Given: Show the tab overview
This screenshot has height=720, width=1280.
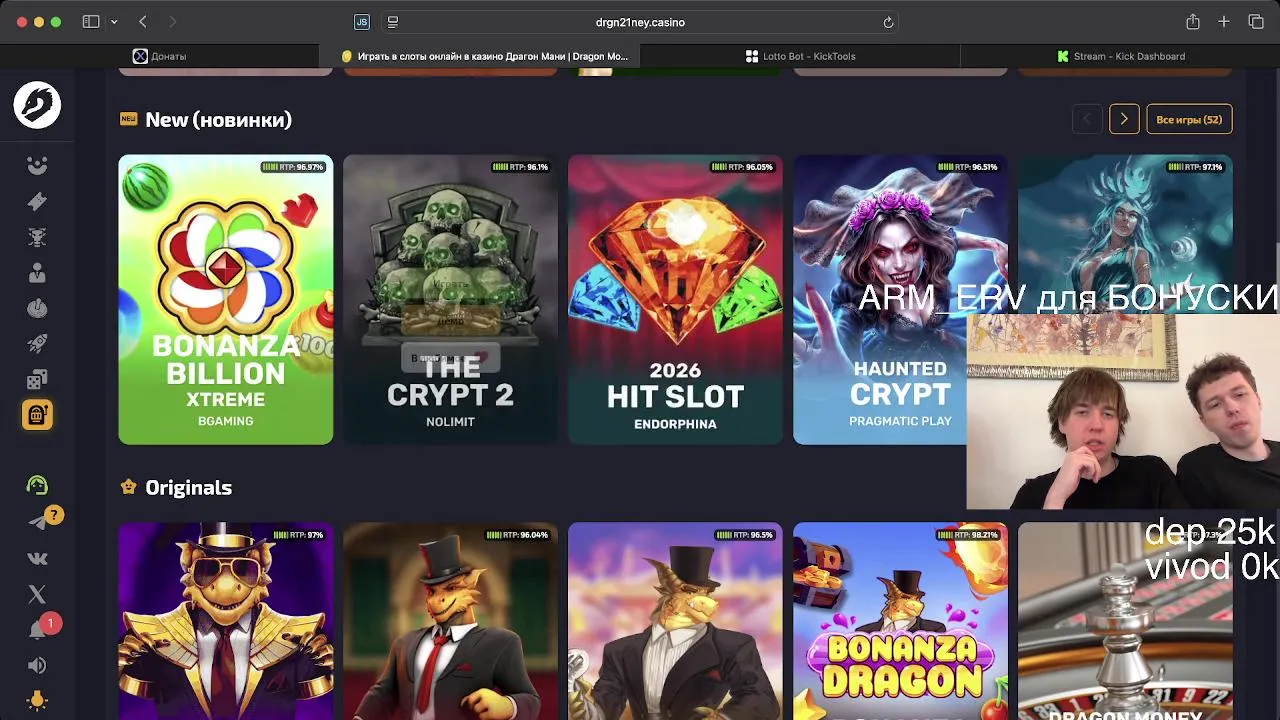Looking at the screenshot, I should [x=1256, y=22].
